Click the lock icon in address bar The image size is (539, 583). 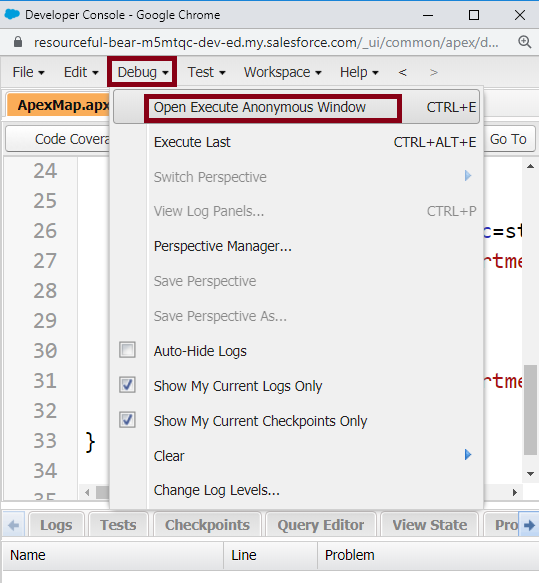click(17, 42)
